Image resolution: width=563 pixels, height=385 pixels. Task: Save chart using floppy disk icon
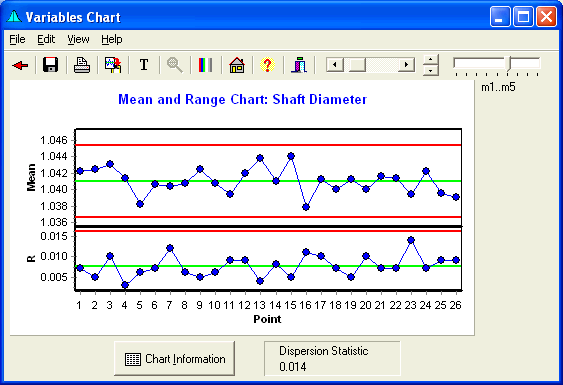[x=50, y=65]
